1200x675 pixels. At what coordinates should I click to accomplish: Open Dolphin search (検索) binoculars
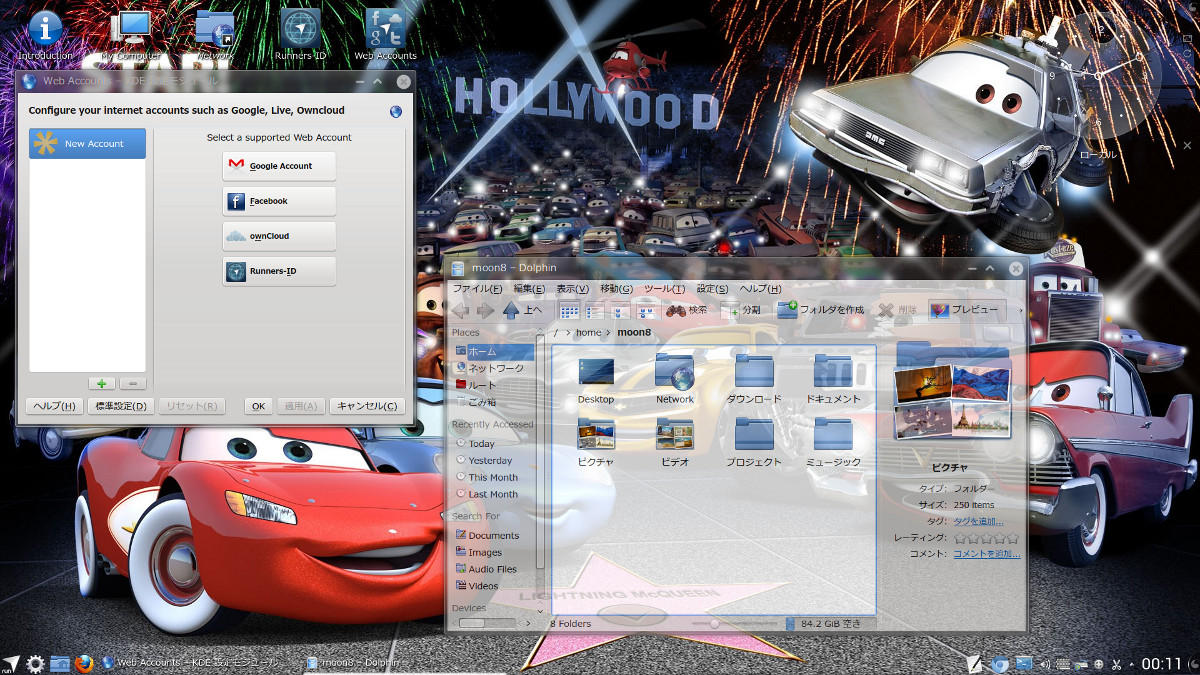point(687,310)
